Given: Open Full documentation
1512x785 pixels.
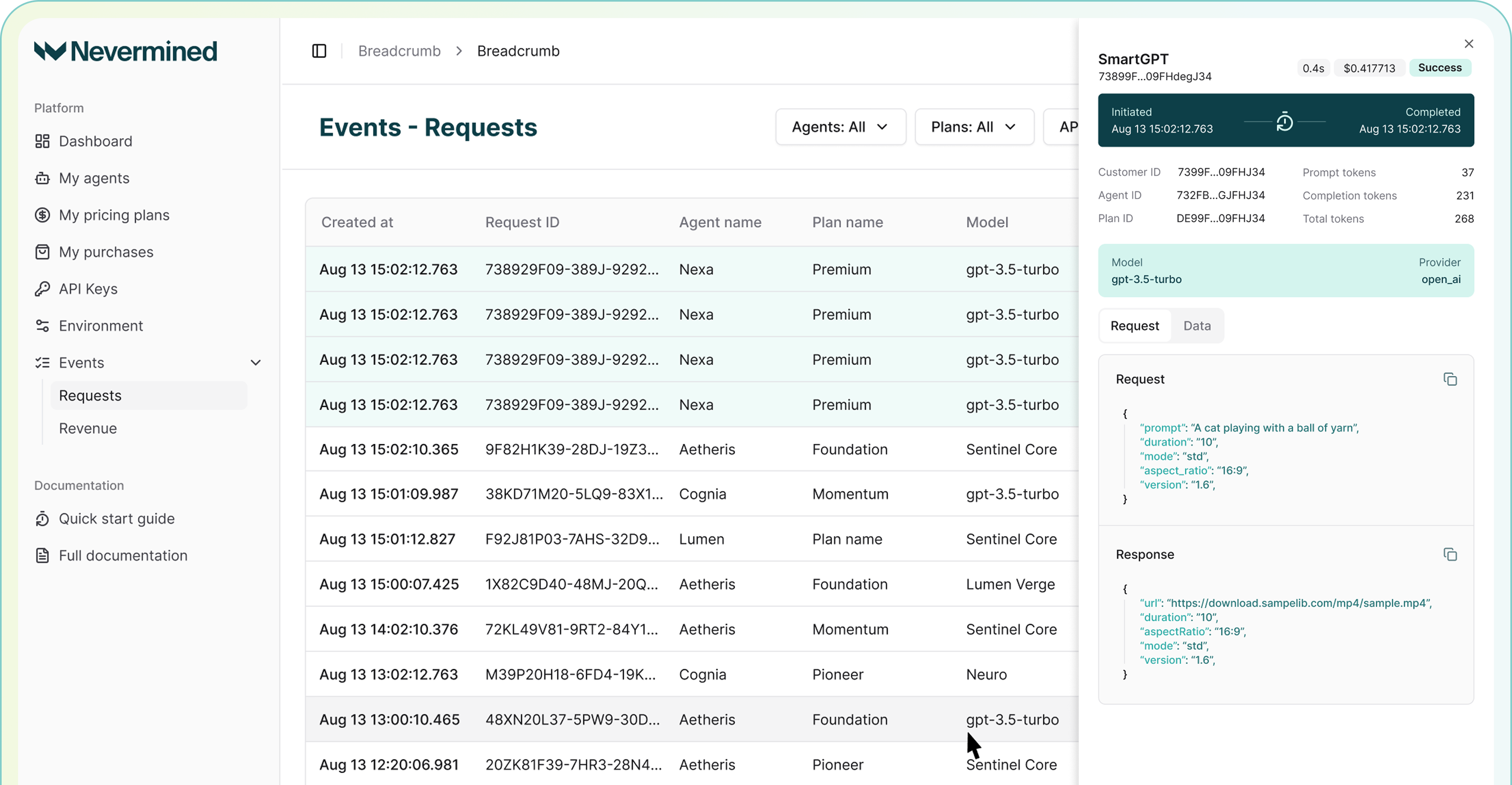Looking at the screenshot, I should coord(123,555).
